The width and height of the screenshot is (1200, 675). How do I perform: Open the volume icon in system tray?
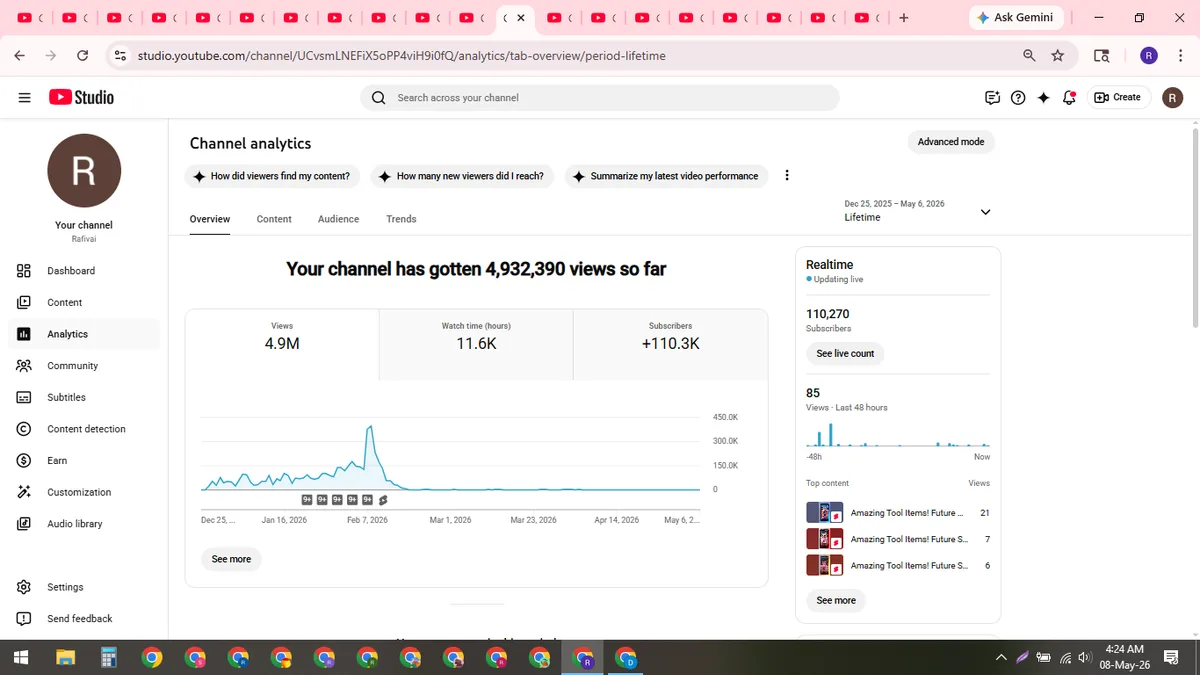[1086, 657]
